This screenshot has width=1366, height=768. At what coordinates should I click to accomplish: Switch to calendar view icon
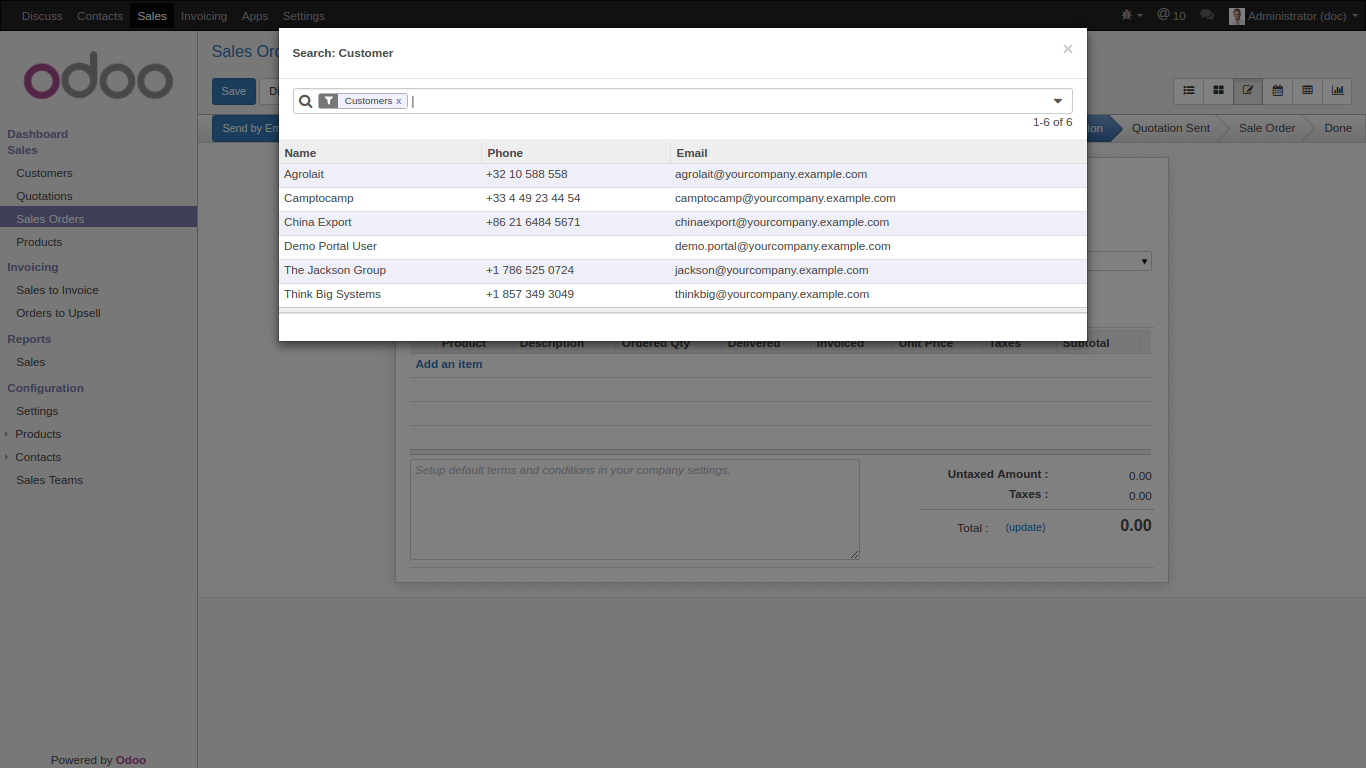click(x=1278, y=90)
